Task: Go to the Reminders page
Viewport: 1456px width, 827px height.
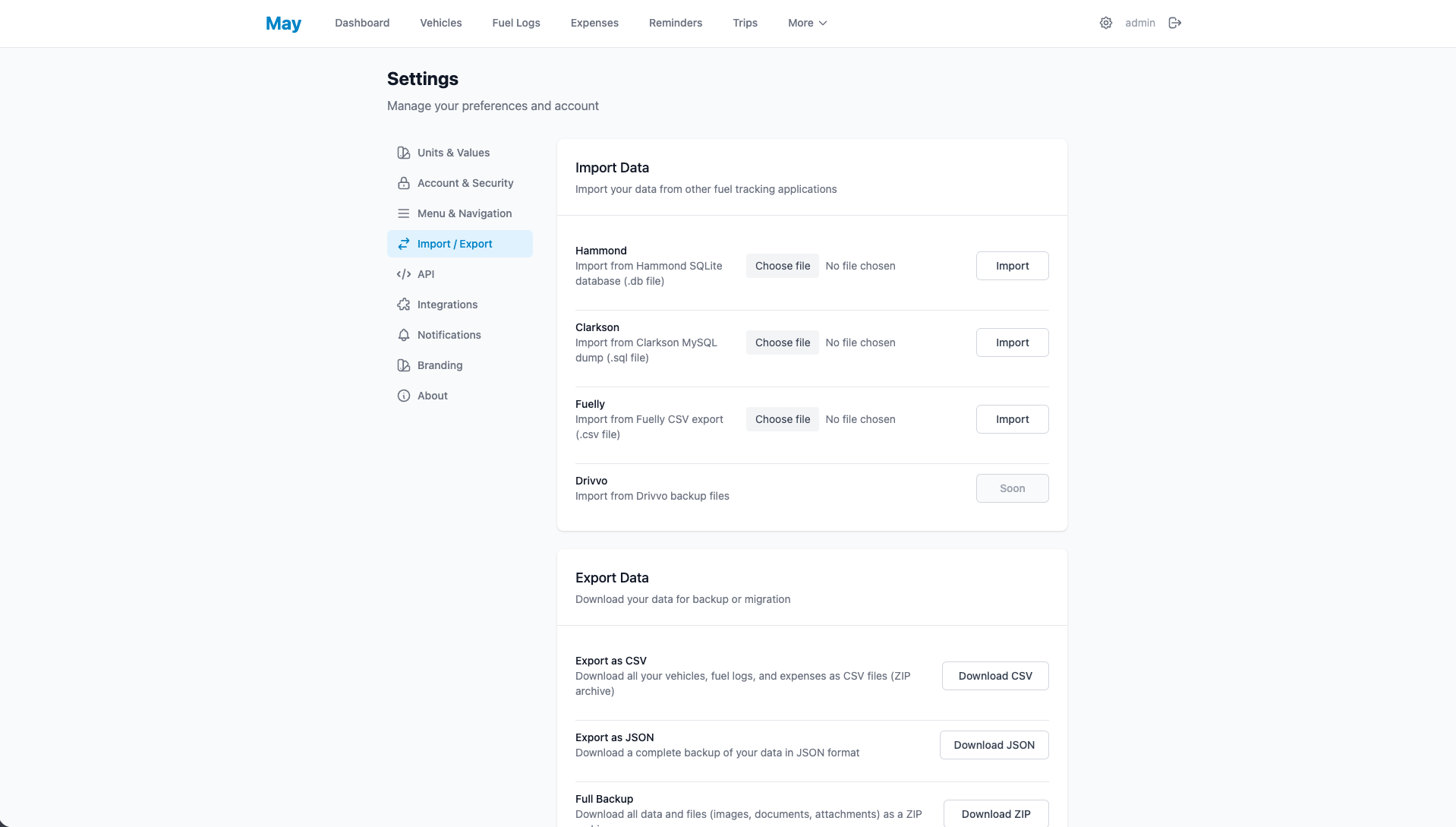Action: point(676,23)
